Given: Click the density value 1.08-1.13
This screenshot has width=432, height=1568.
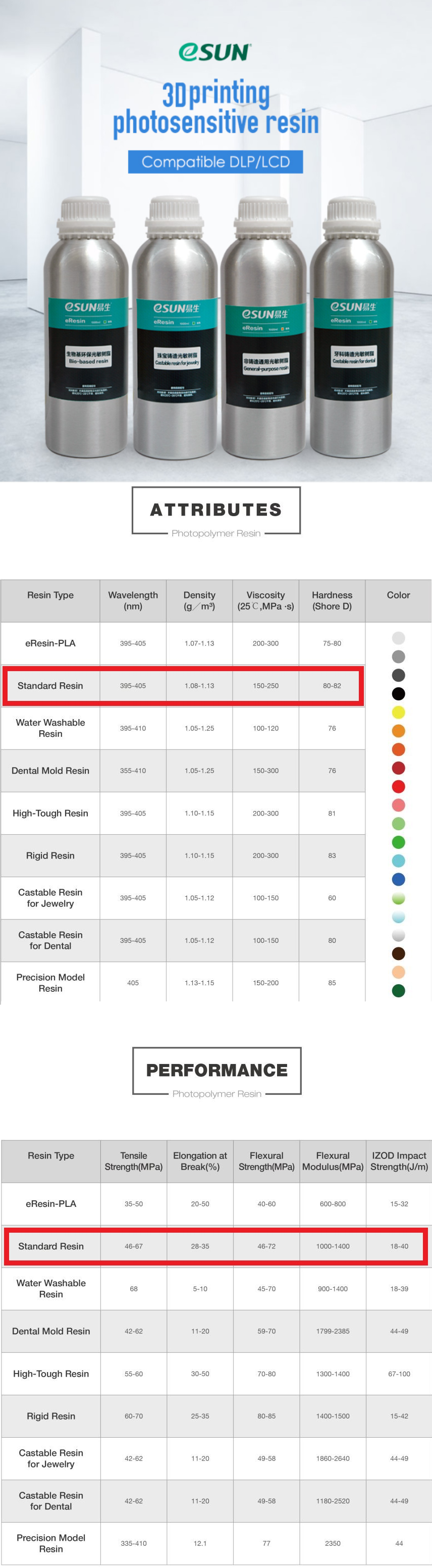Looking at the screenshot, I should 199,685.
